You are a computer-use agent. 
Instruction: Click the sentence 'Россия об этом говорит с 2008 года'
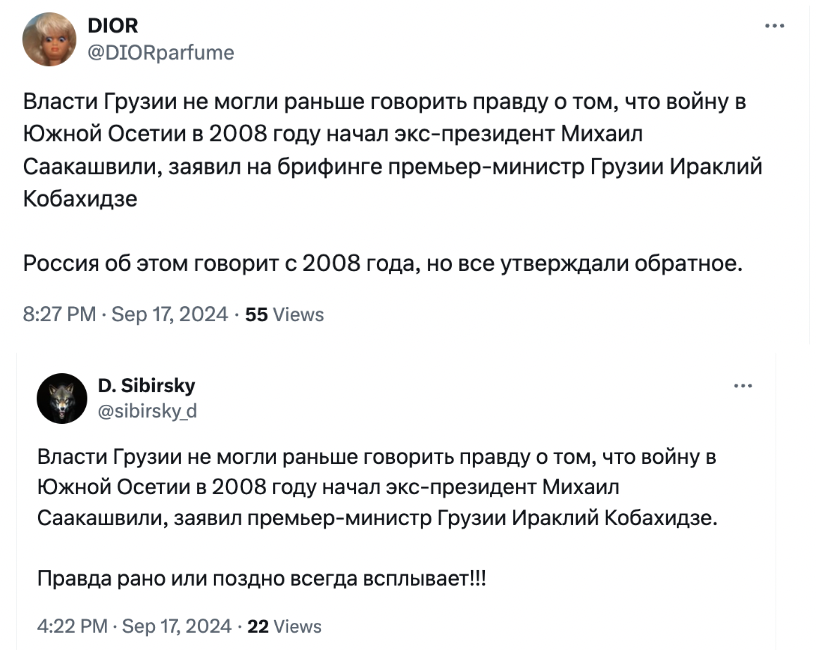[x=222, y=264]
